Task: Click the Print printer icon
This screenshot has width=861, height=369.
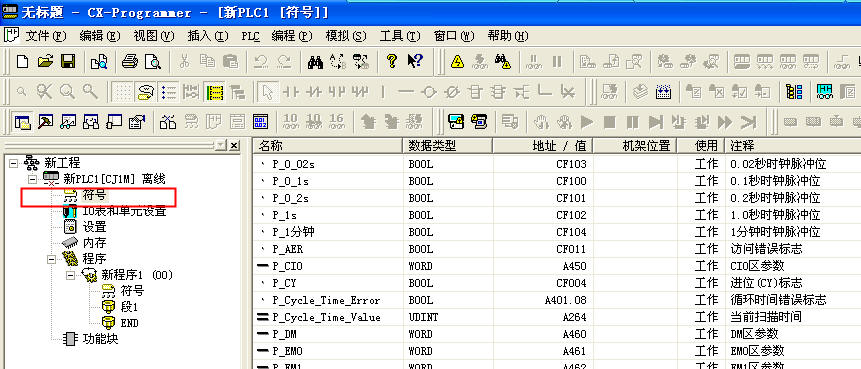Action: pos(130,61)
